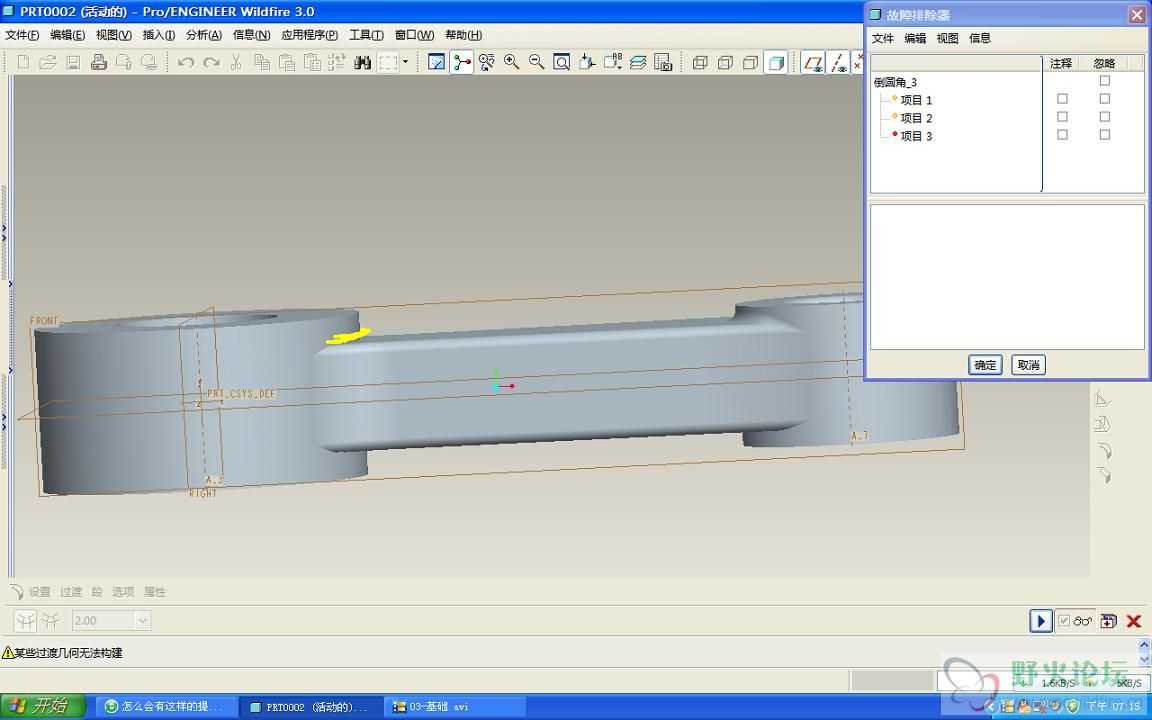Switch to the 03-基础.avi taskbar window
This screenshot has height=720, width=1152.
456,707
